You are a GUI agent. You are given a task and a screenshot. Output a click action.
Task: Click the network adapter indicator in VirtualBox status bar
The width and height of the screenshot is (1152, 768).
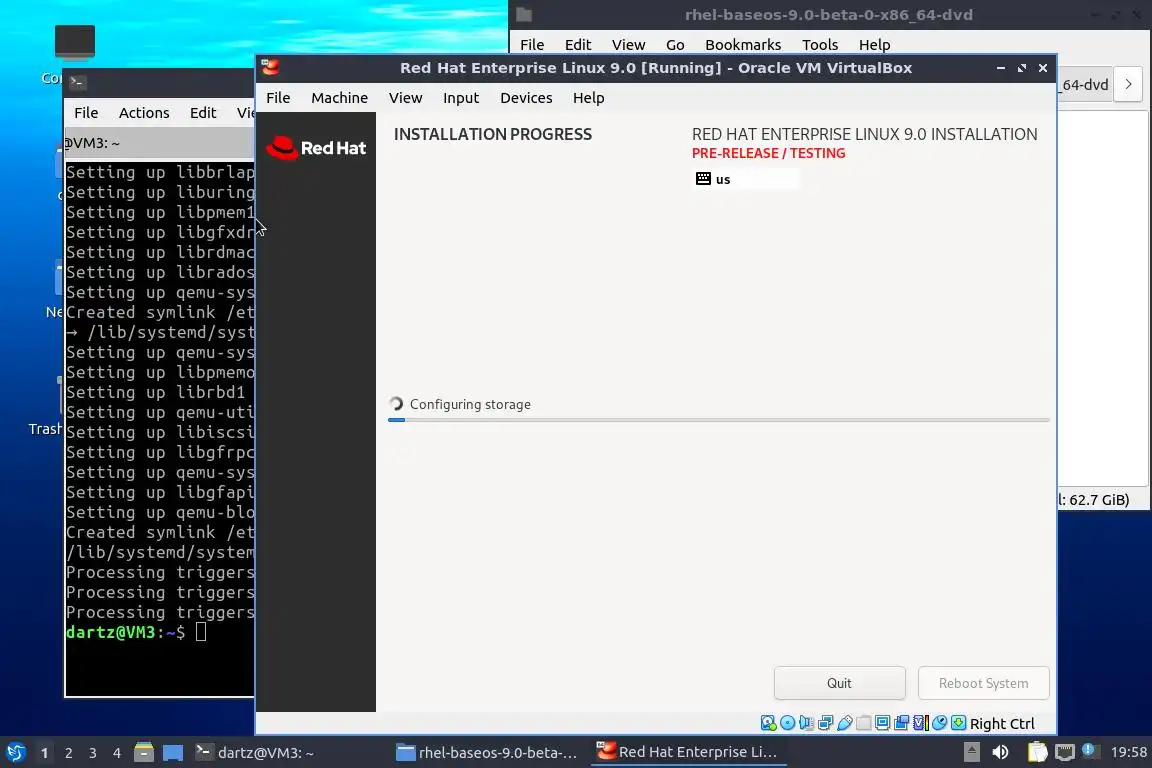(x=825, y=723)
